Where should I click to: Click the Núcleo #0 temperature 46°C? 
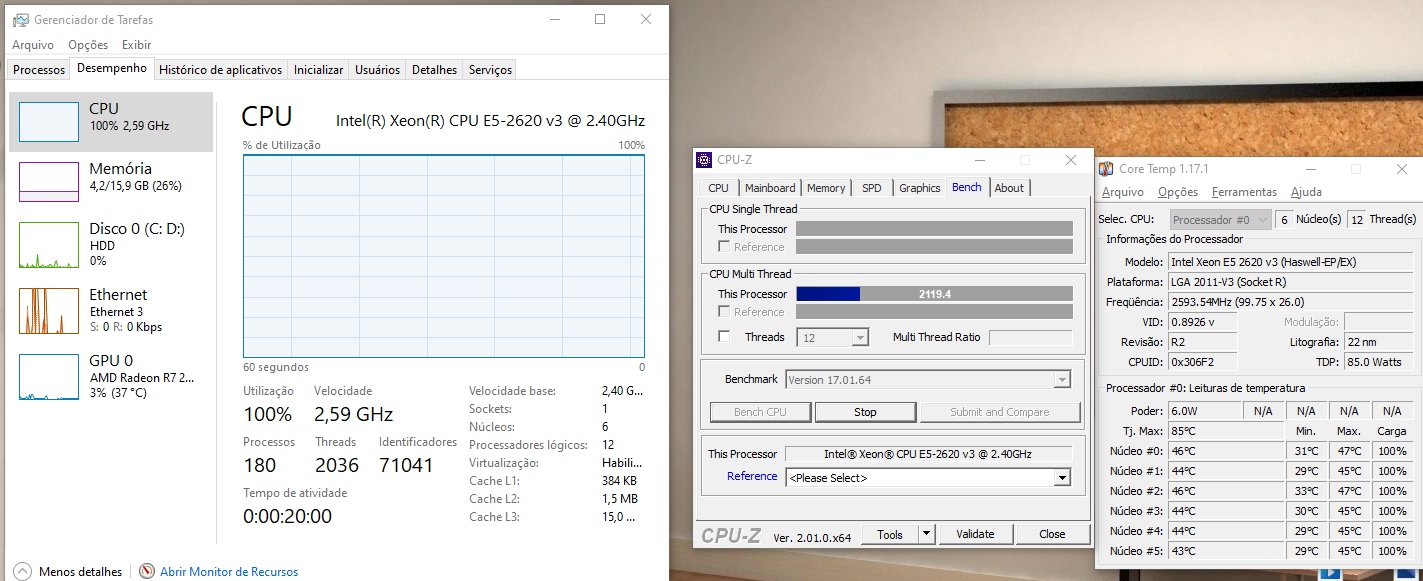(1226, 451)
